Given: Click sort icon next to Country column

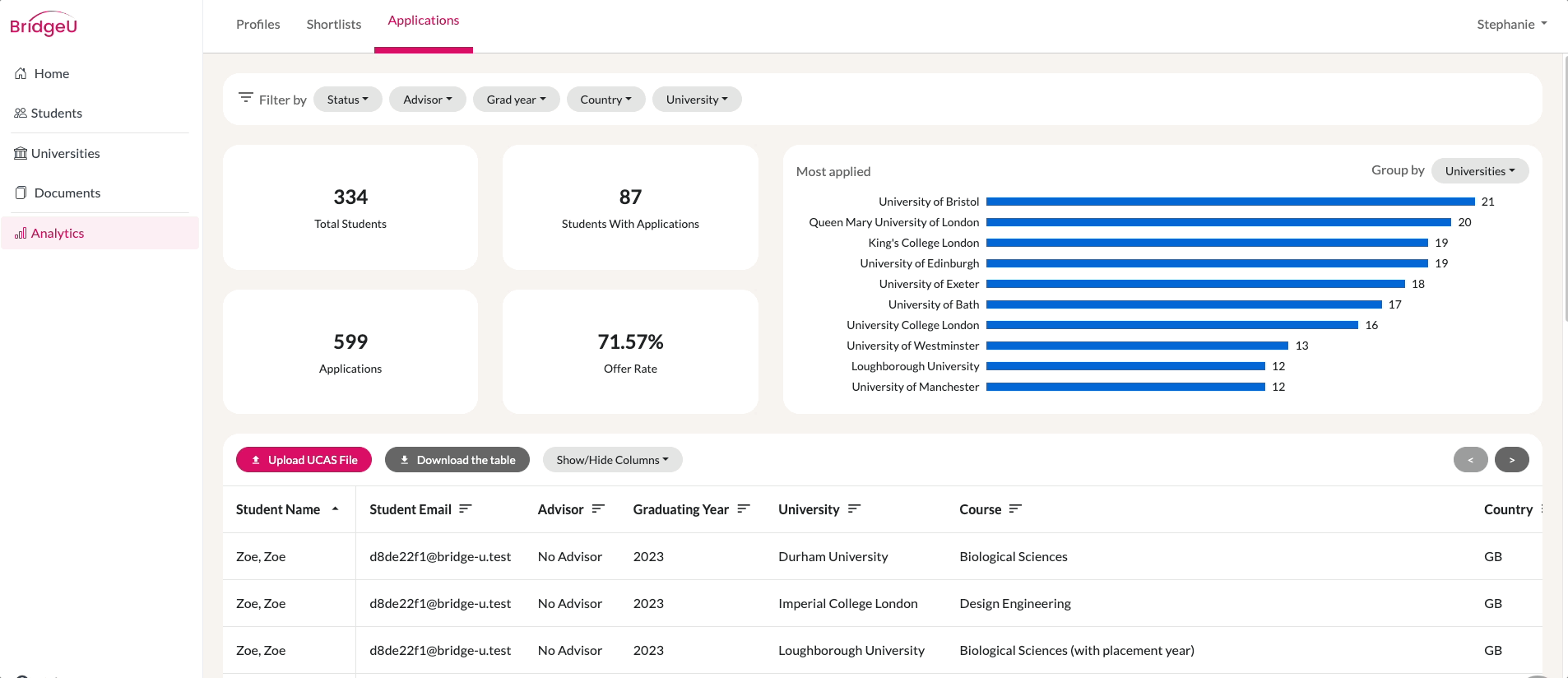Looking at the screenshot, I should pyautogui.click(x=1542, y=508).
